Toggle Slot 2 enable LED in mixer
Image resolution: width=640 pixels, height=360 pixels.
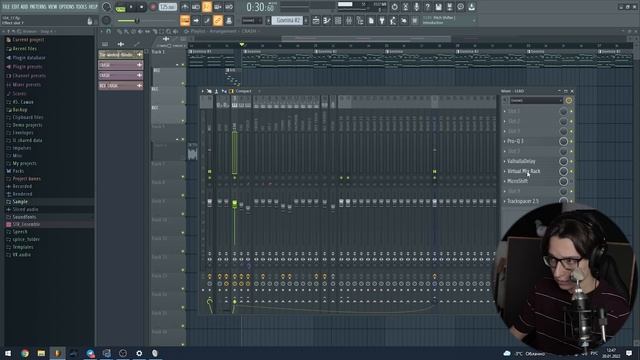coord(571,121)
